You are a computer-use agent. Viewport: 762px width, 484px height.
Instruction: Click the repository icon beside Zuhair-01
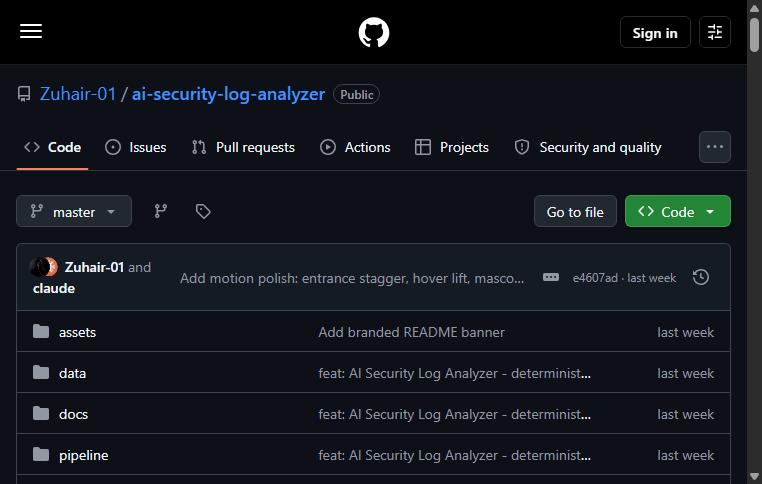pos(24,94)
